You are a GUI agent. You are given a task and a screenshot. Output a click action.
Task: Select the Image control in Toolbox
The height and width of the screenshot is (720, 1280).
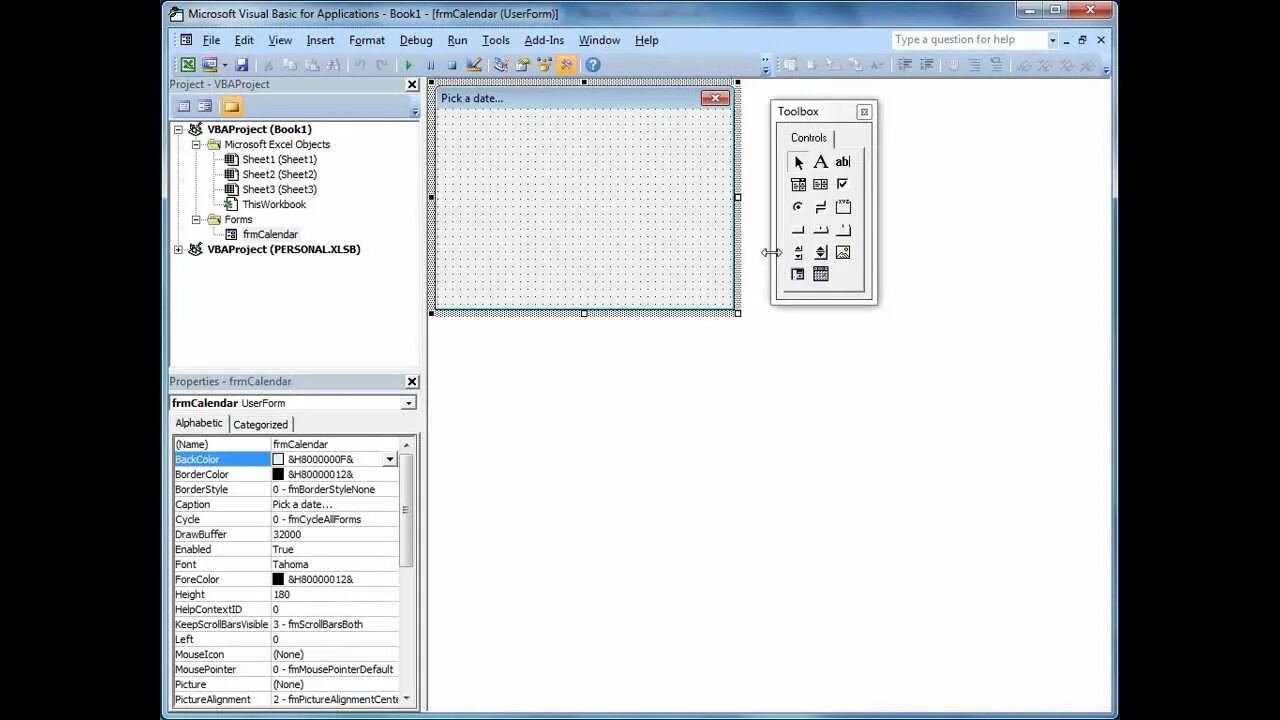(x=843, y=252)
